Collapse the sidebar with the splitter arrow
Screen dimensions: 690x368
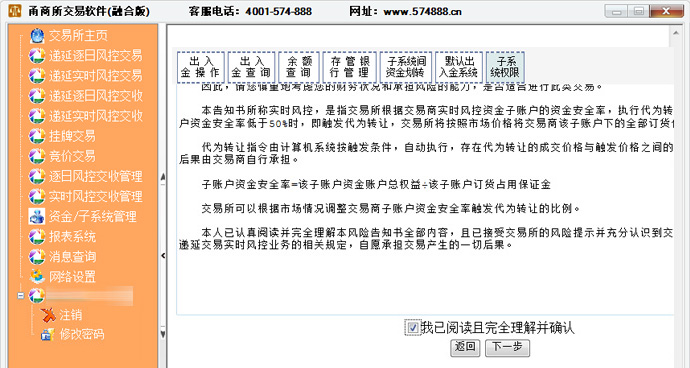pos(163,255)
